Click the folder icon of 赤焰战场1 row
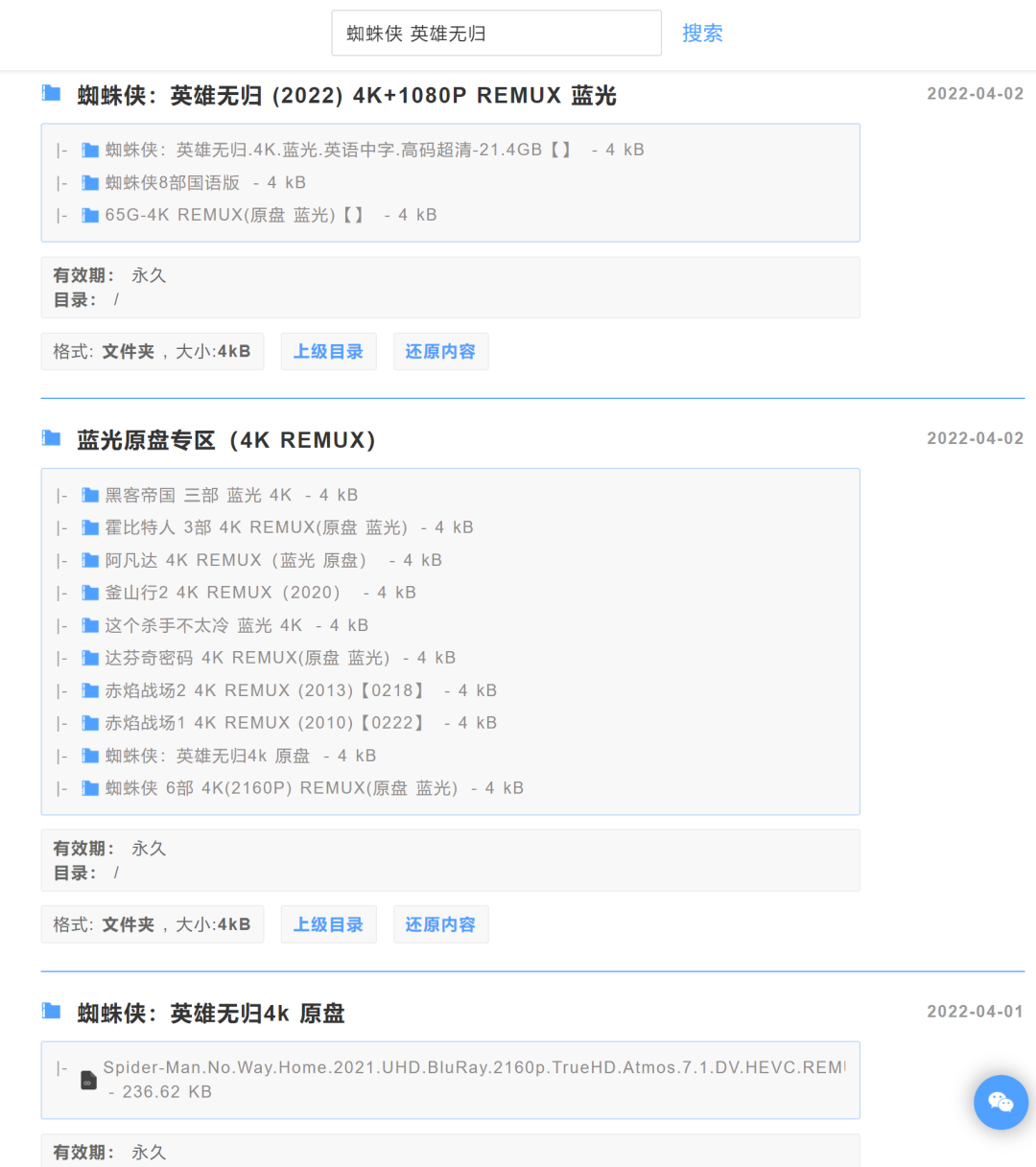 tap(90, 723)
